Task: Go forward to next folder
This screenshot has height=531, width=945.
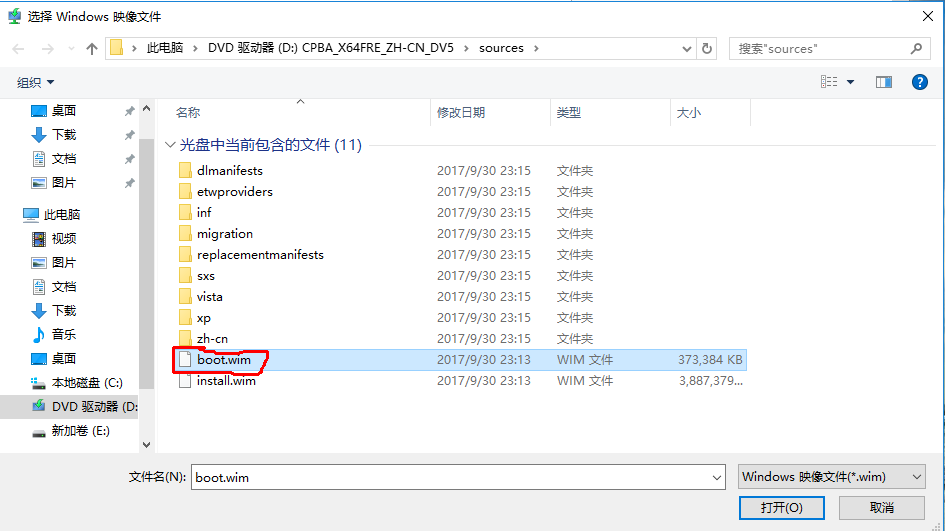Action: 48,49
